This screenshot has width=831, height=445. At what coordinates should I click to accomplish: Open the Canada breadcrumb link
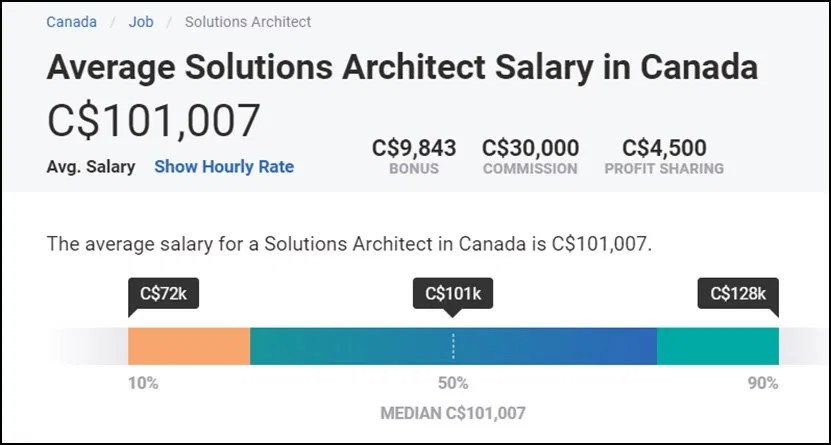(72, 22)
